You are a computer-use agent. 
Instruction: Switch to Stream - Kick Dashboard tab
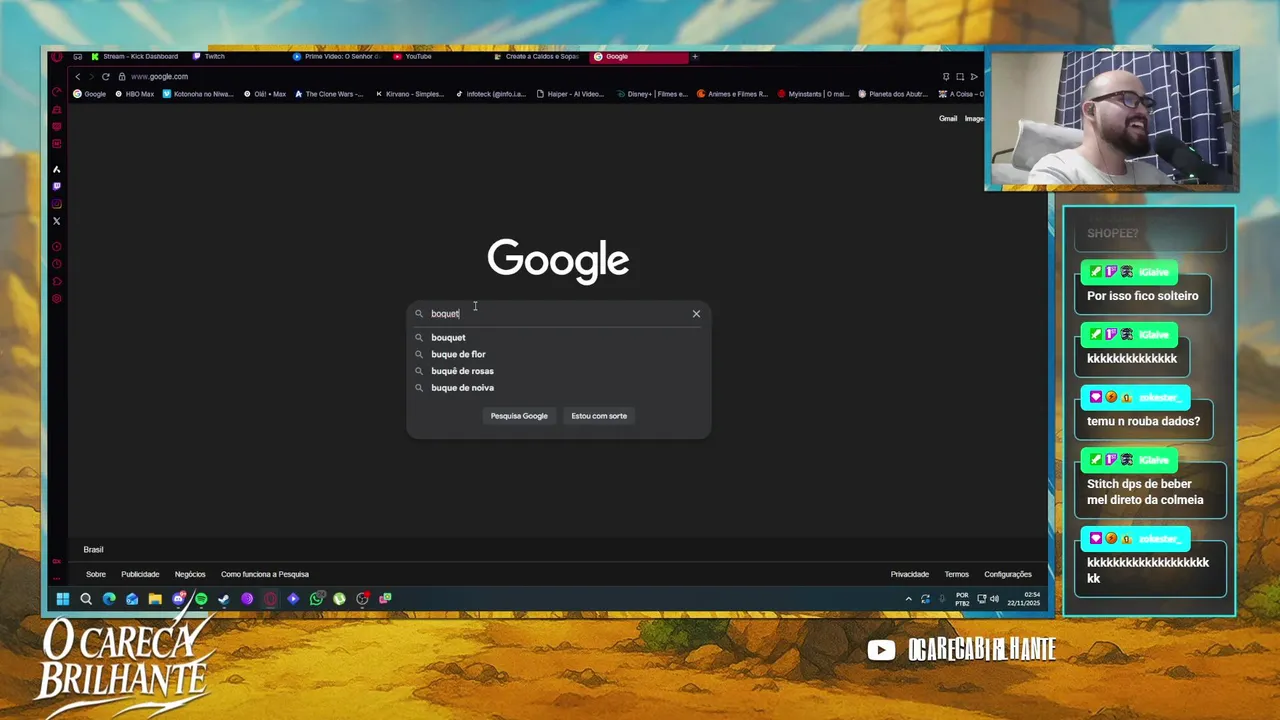(x=135, y=57)
